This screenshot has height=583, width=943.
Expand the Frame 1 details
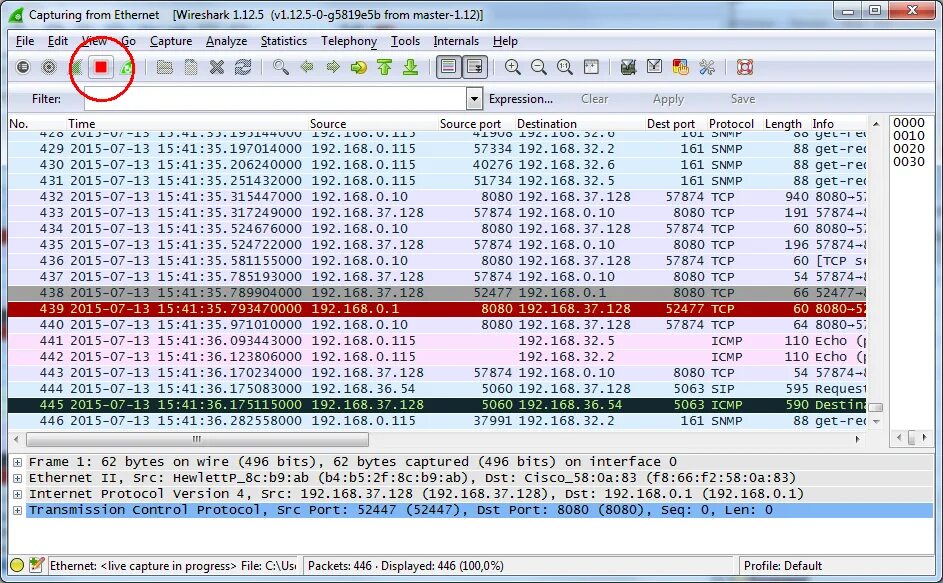tap(17, 462)
